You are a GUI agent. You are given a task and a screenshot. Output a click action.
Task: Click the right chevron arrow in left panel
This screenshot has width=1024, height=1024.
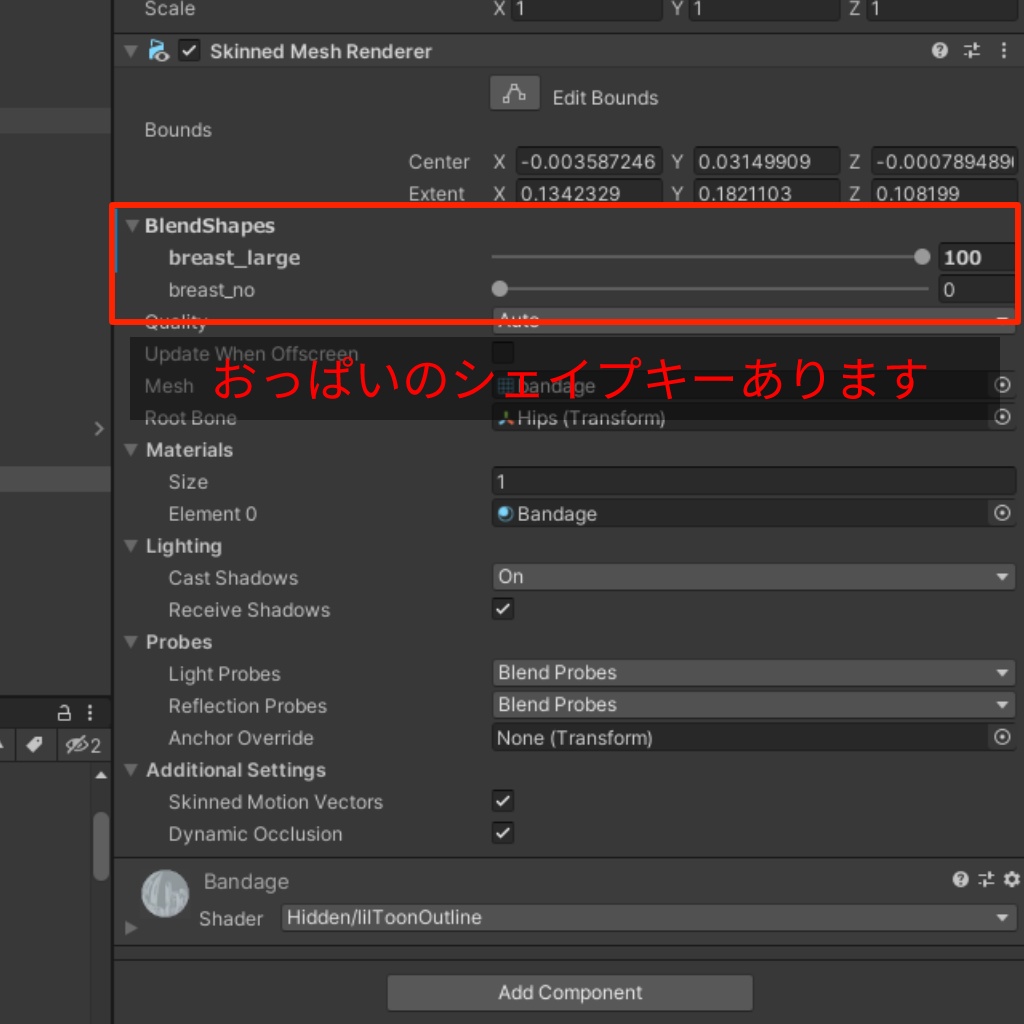pyautogui.click(x=99, y=429)
